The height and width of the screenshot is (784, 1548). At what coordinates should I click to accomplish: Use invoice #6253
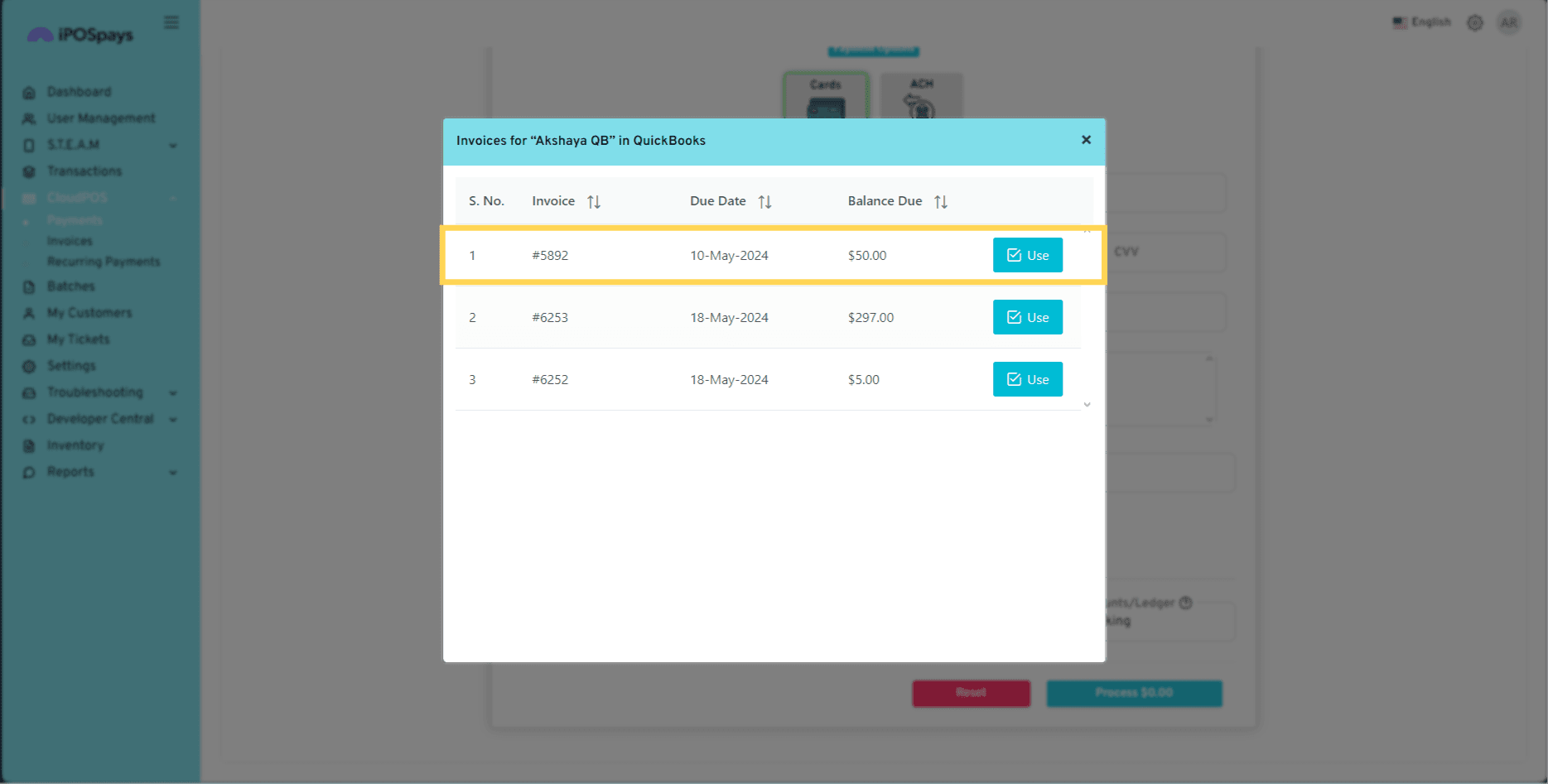pos(1027,317)
